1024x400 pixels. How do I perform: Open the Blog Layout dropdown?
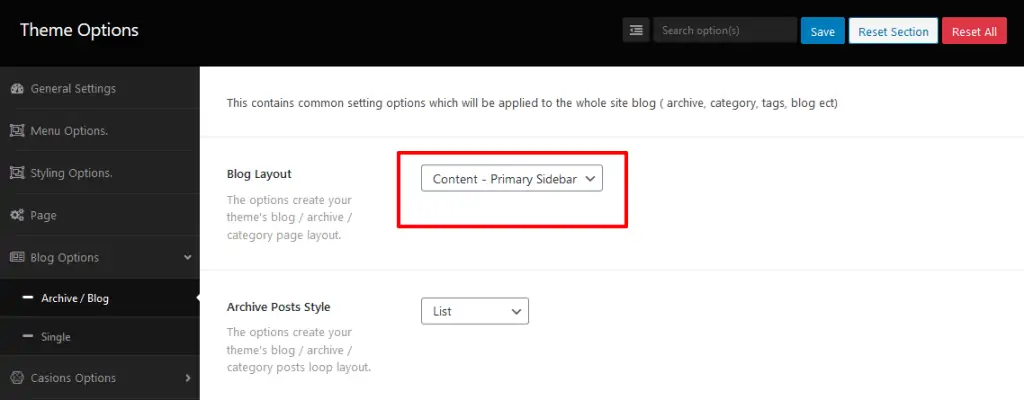pyautogui.click(x=511, y=178)
